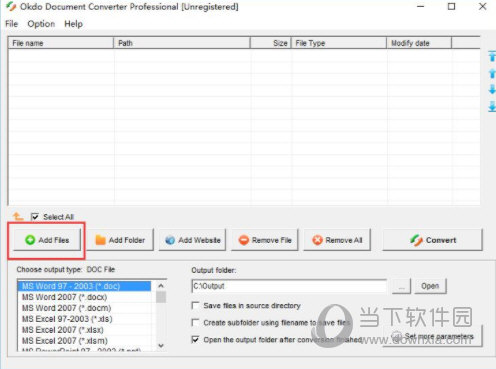Enable Create subfolder using filename checkbox
Viewport: 496px width, 369px height.
[195, 322]
